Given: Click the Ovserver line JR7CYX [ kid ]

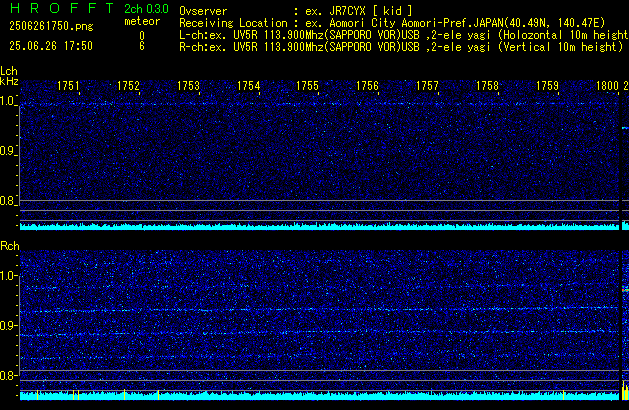Looking at the screenshot, I should point(296,11).
